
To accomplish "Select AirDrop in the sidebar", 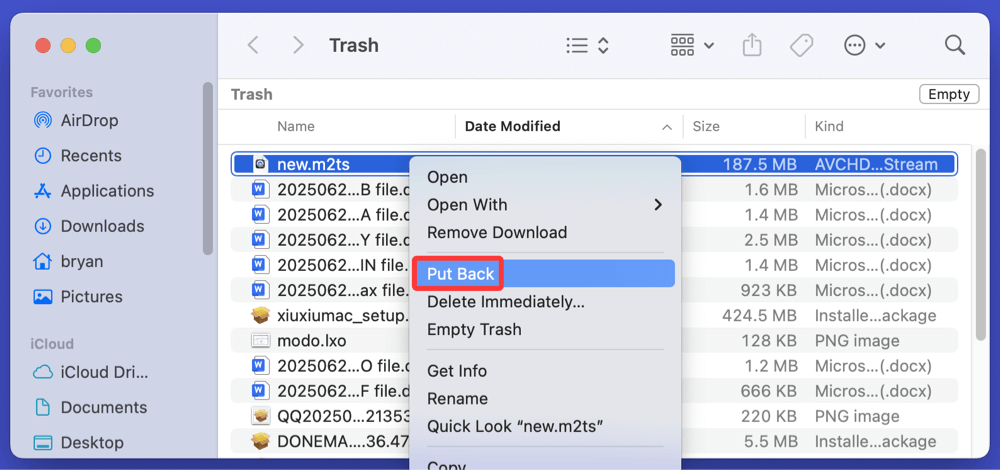I will click(89, 121).
